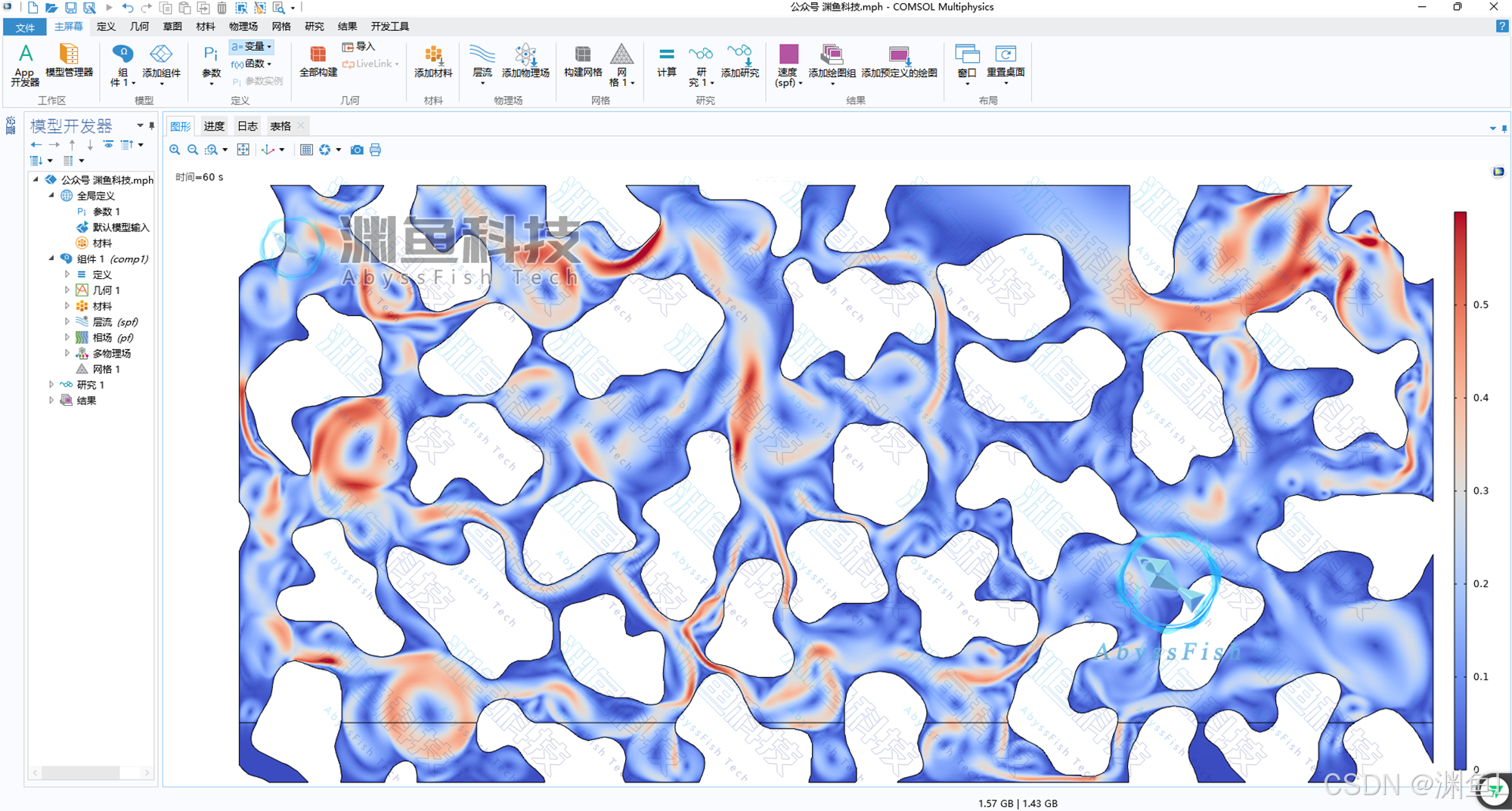Click the 层流 physics button in ribbon
Viewport: 1512px width, 811px height.
(x=482, y=65)
